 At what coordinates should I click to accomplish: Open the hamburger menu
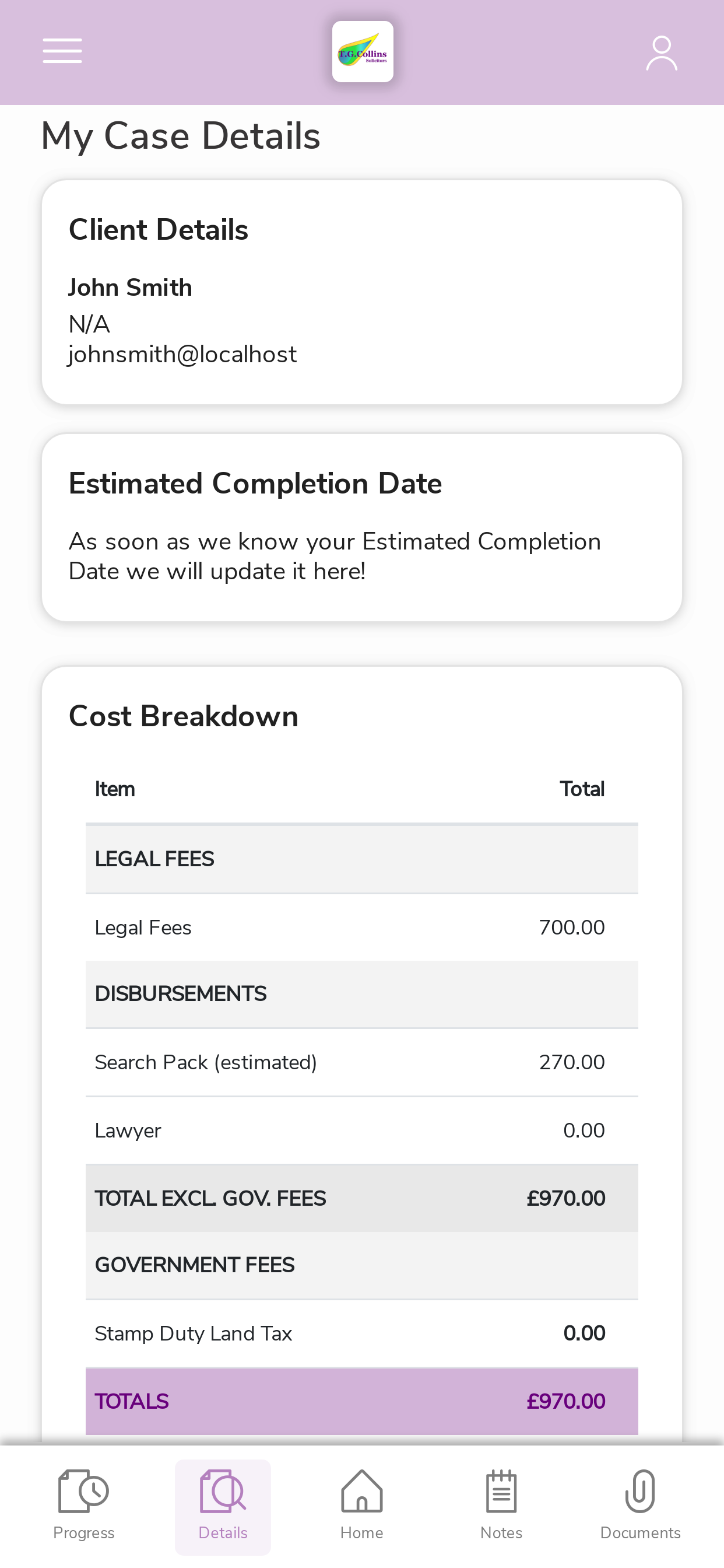point(62,51)
